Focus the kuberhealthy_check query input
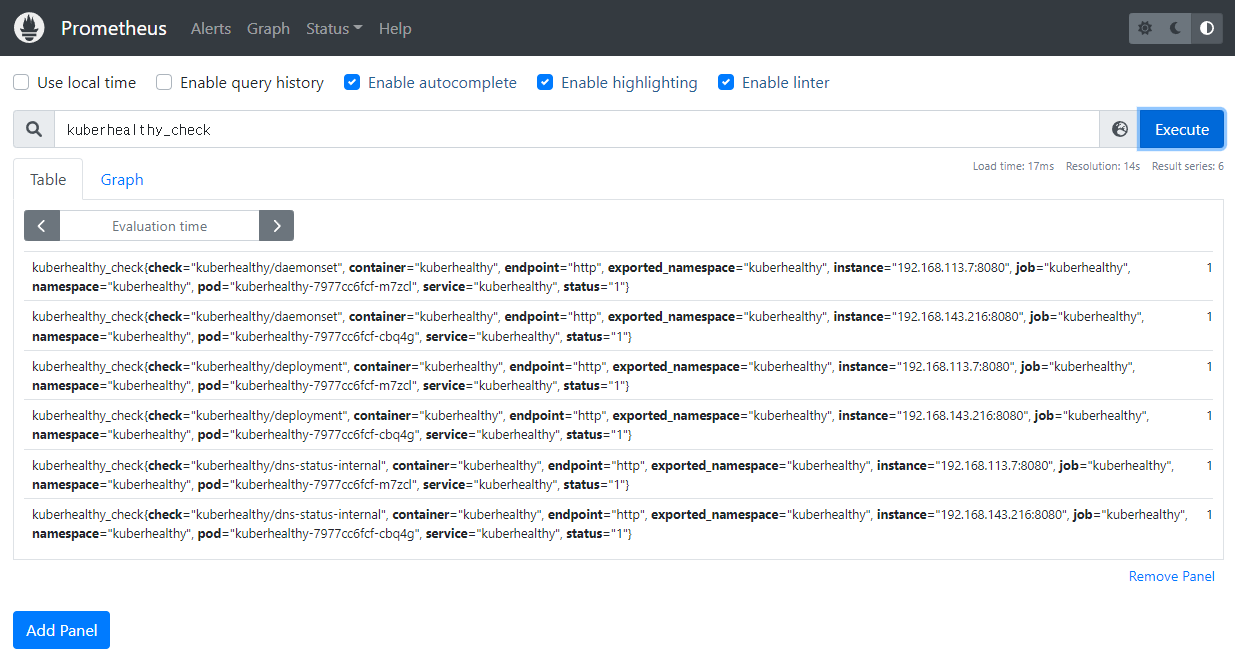 (x=577, y=129)
